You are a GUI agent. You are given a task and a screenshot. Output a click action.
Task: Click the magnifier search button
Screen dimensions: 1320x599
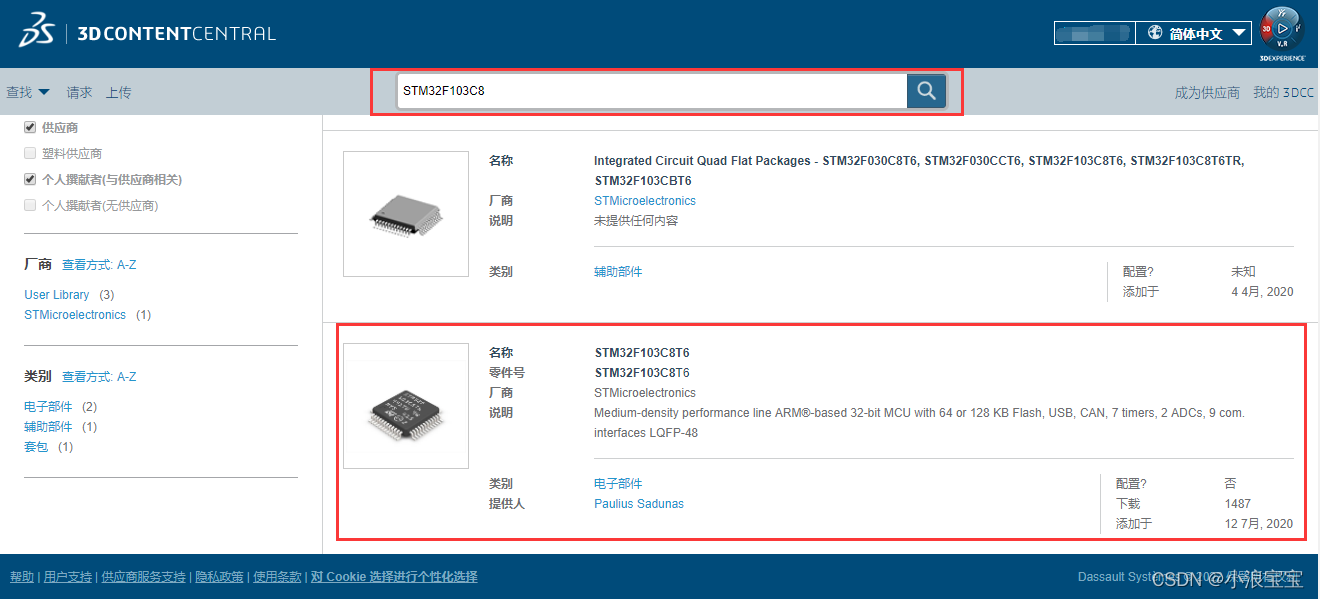point(926,91)
